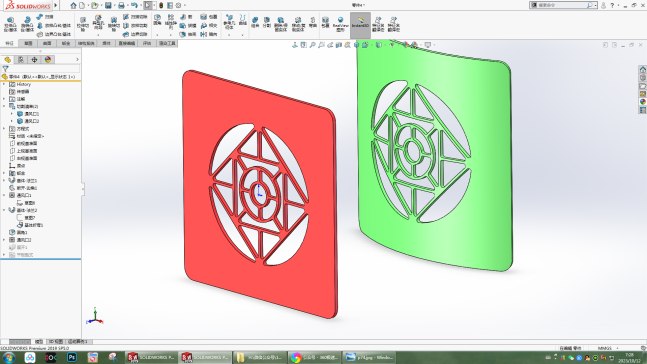The image size is (647, 364).
Task: Expand the 基体-法兰1 feature node
Action: (x=4, y=181)
